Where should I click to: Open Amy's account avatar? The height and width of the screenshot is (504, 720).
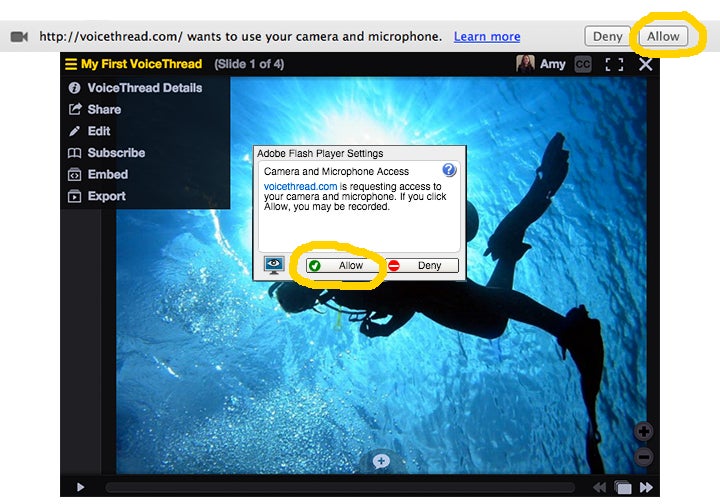tap(525, 64)
